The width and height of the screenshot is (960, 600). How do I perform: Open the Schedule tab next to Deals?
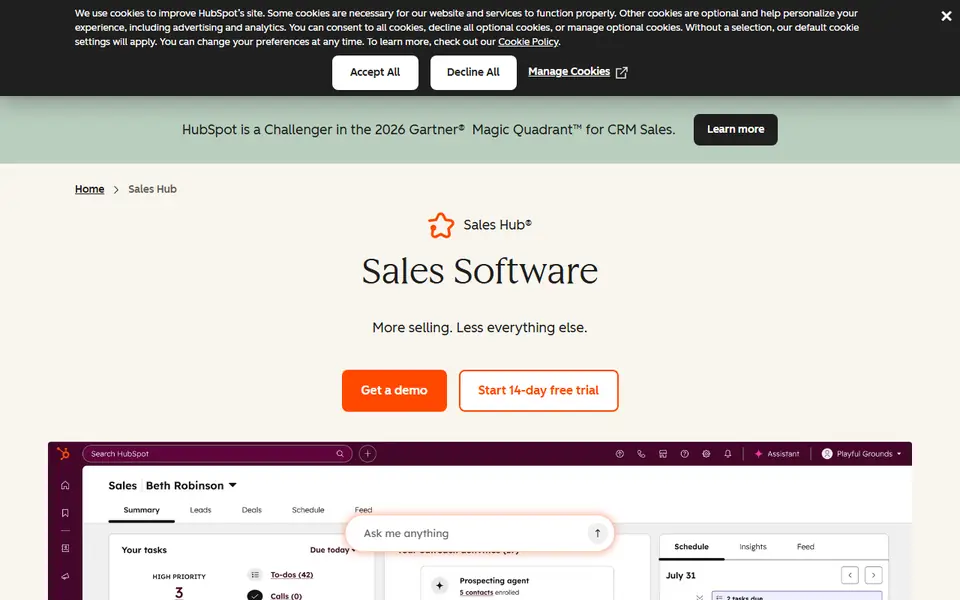(308, 510)
